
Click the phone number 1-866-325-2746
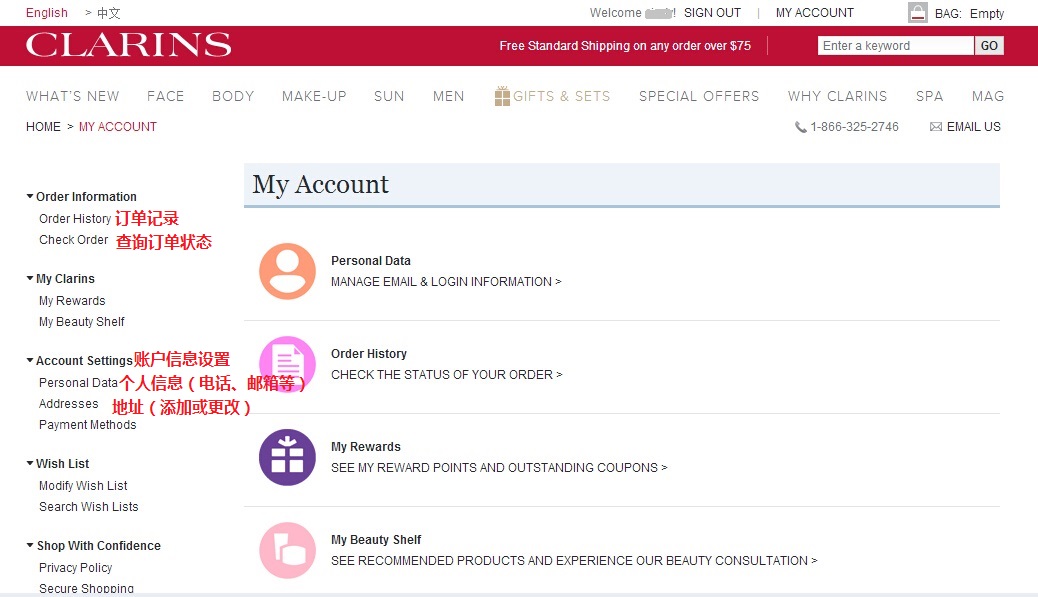click(x=855, y=126)
